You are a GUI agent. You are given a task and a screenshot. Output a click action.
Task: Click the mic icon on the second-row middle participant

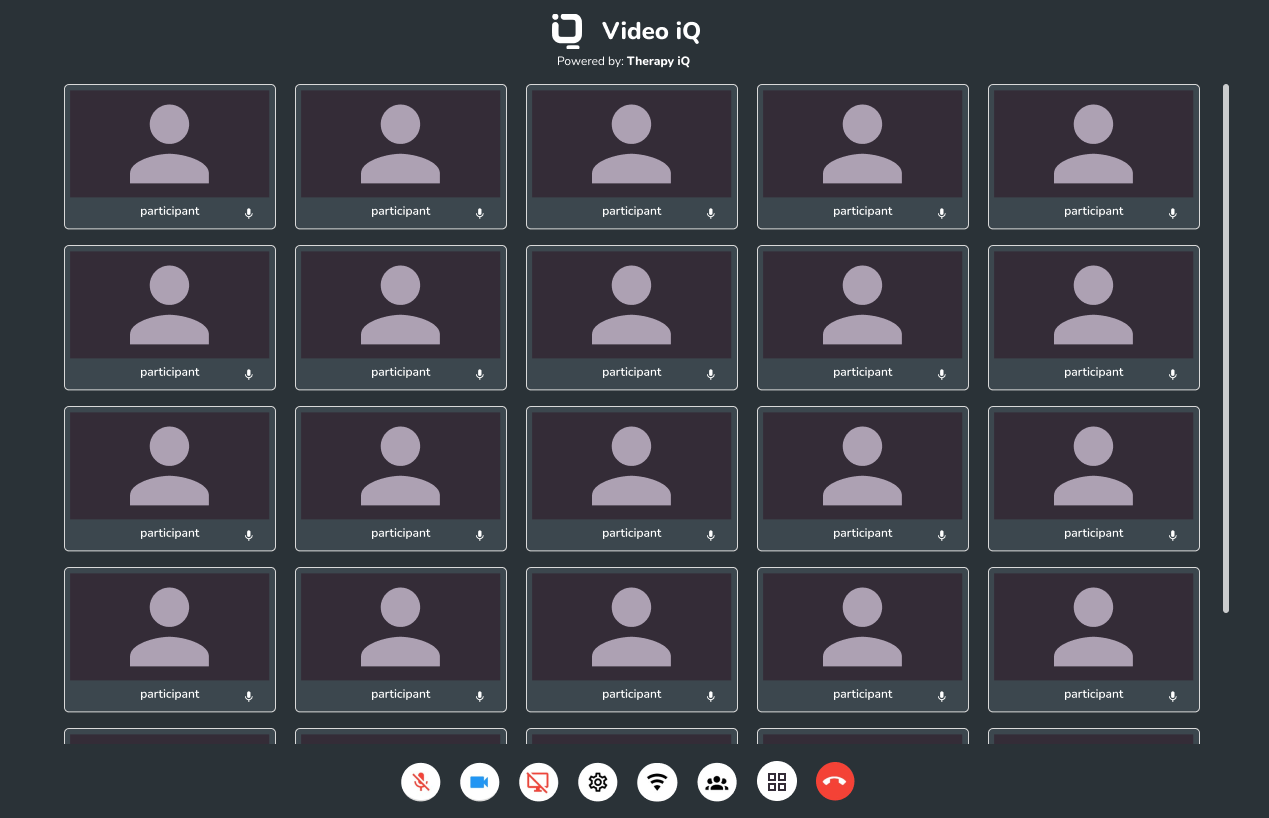click(710, 374)
